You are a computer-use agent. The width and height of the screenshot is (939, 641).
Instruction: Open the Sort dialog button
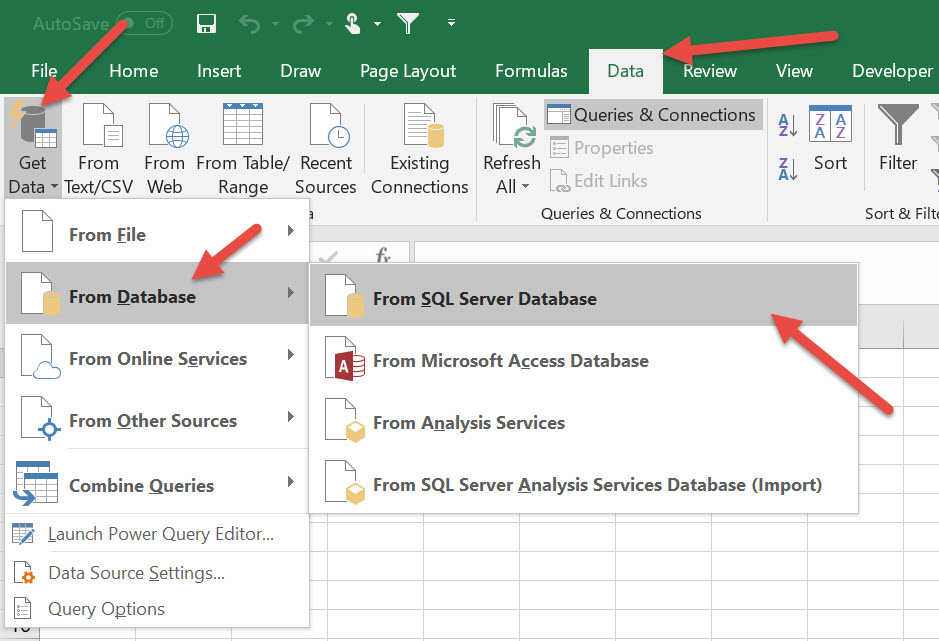point(830,140)
